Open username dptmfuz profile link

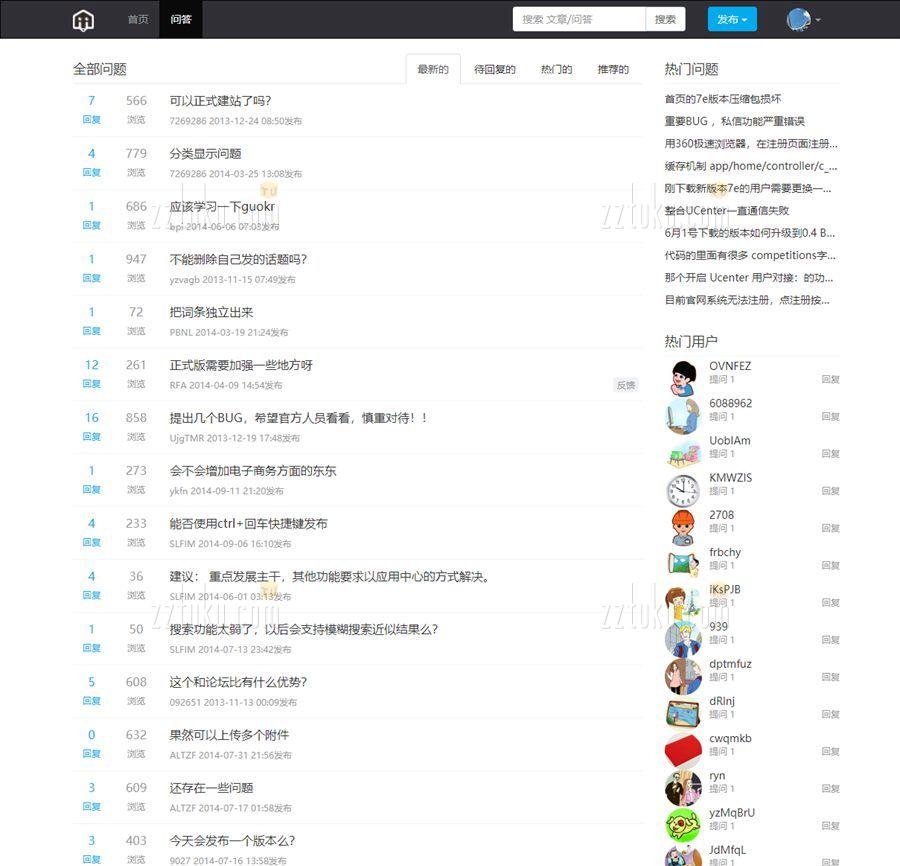(x=730, y=663)
